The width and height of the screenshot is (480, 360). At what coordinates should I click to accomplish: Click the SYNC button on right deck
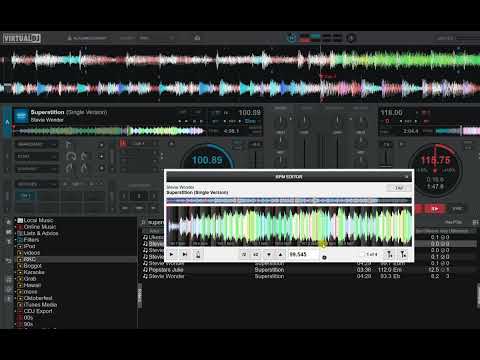457,209
